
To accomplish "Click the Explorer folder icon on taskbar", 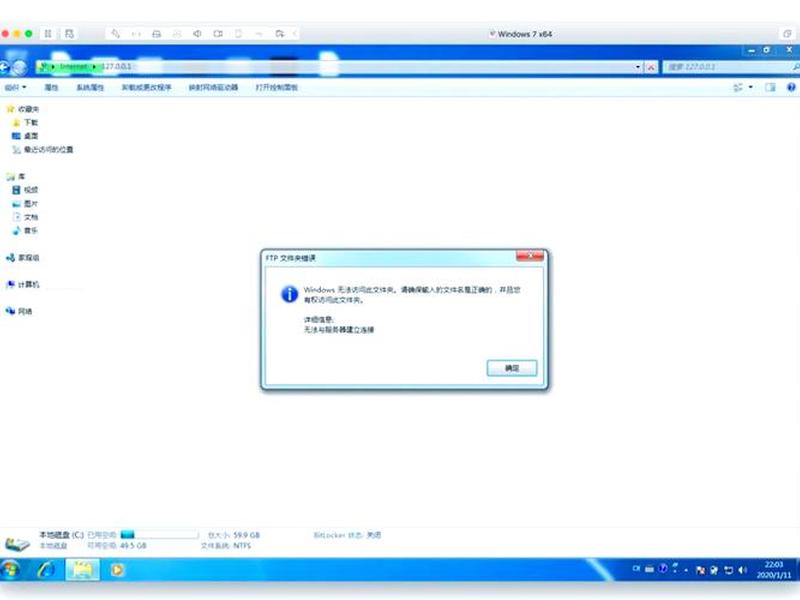I will tap(82, 570).
